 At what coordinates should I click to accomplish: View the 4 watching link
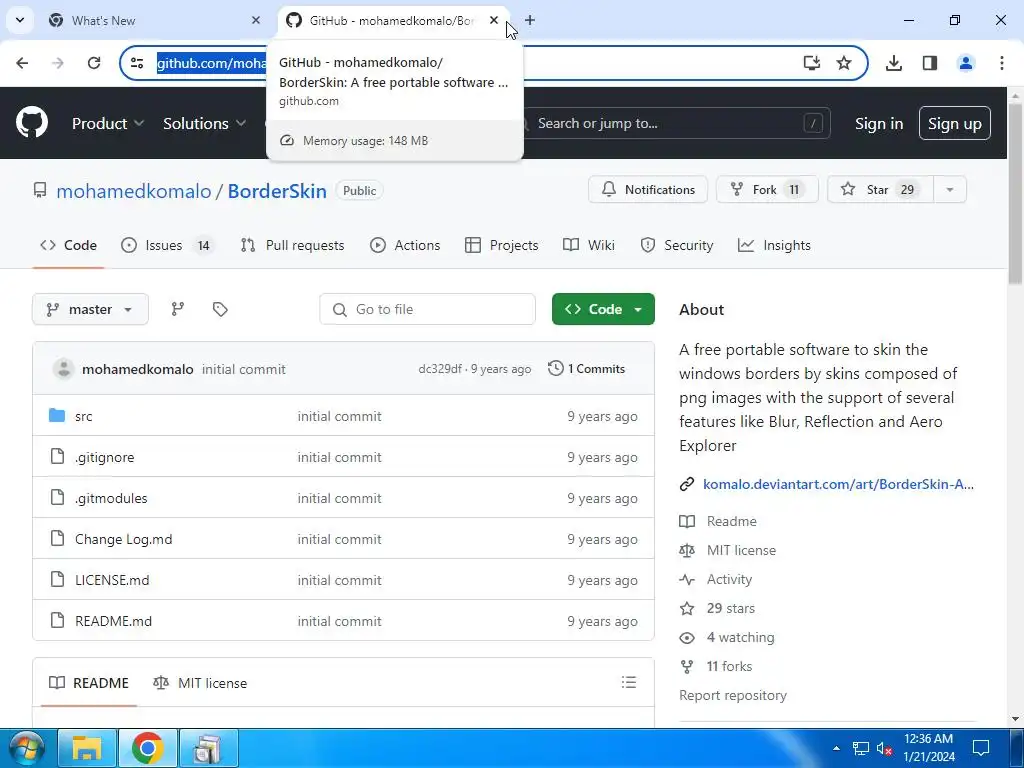pyautogui.click(x=741, y=637)
